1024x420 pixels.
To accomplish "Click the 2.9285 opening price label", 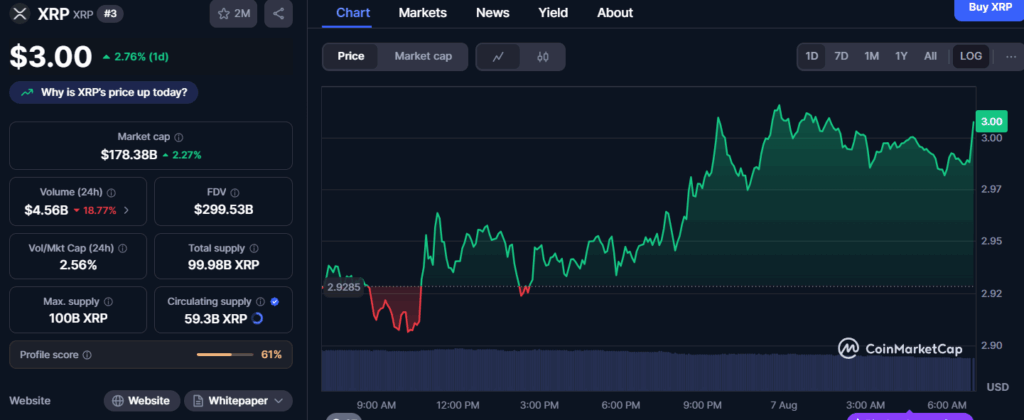I will 343,287.
